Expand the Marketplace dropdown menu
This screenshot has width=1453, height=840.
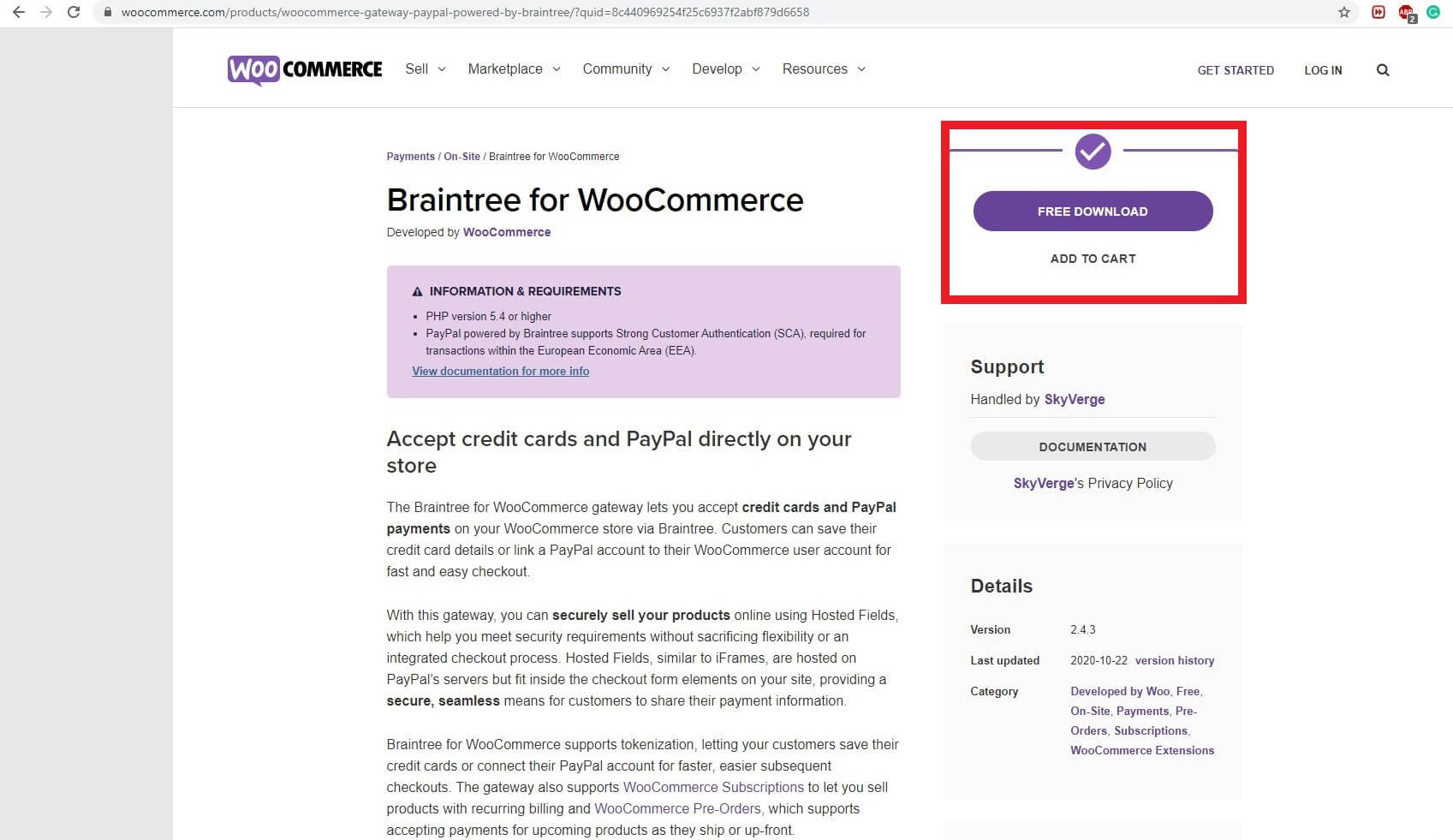[x=515, y=69]
